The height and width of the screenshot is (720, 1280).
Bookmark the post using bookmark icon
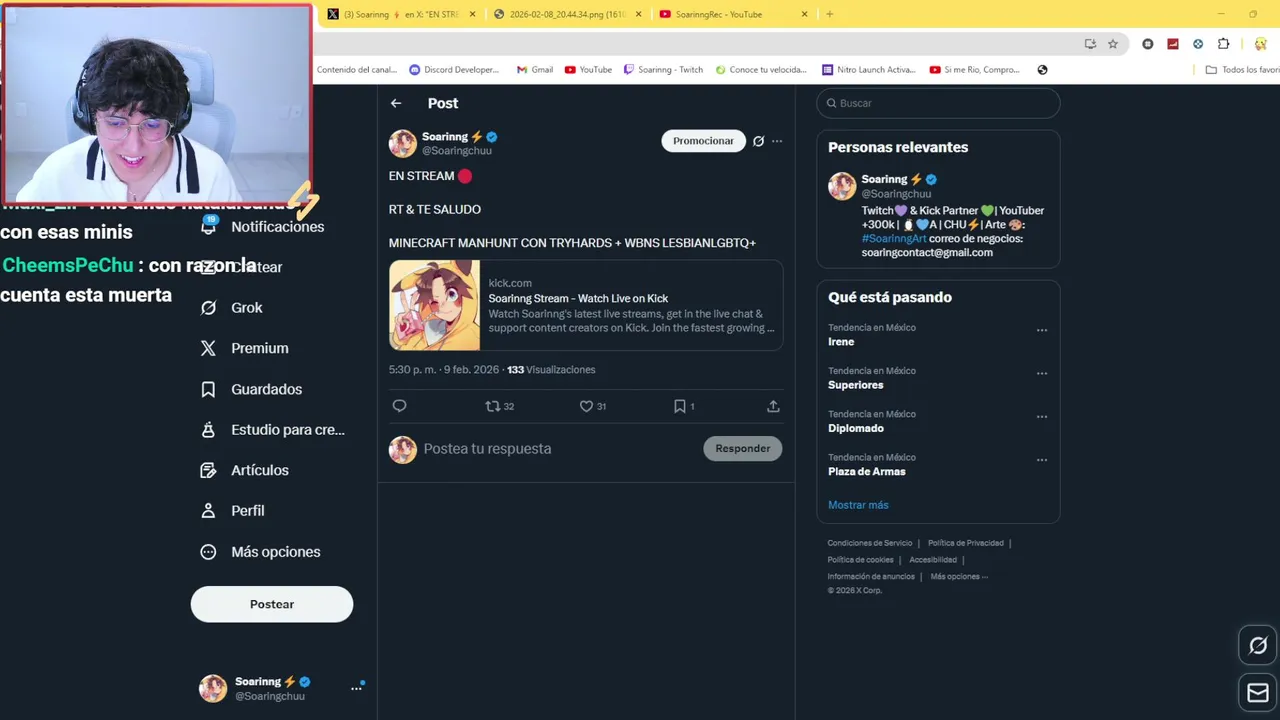coord(679,406)
